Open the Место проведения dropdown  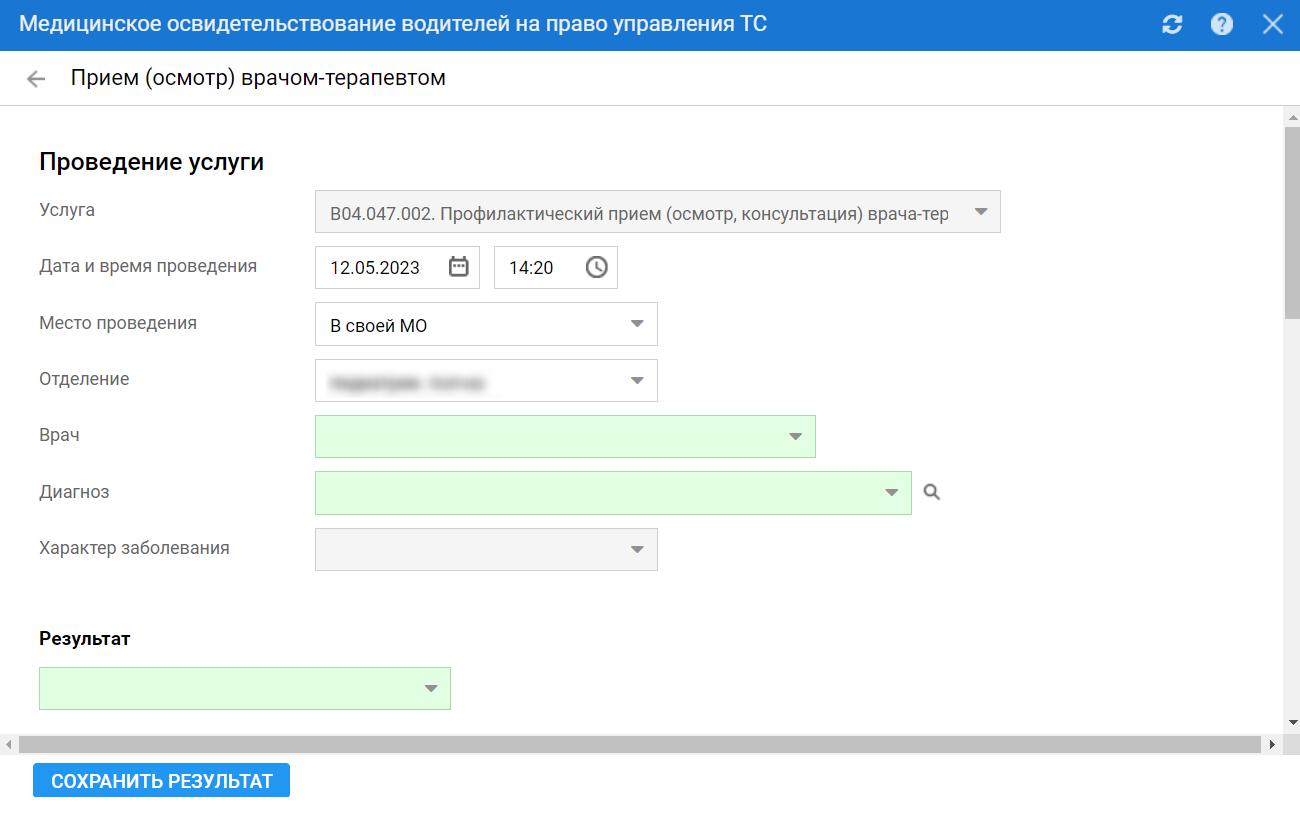(637, 324)
